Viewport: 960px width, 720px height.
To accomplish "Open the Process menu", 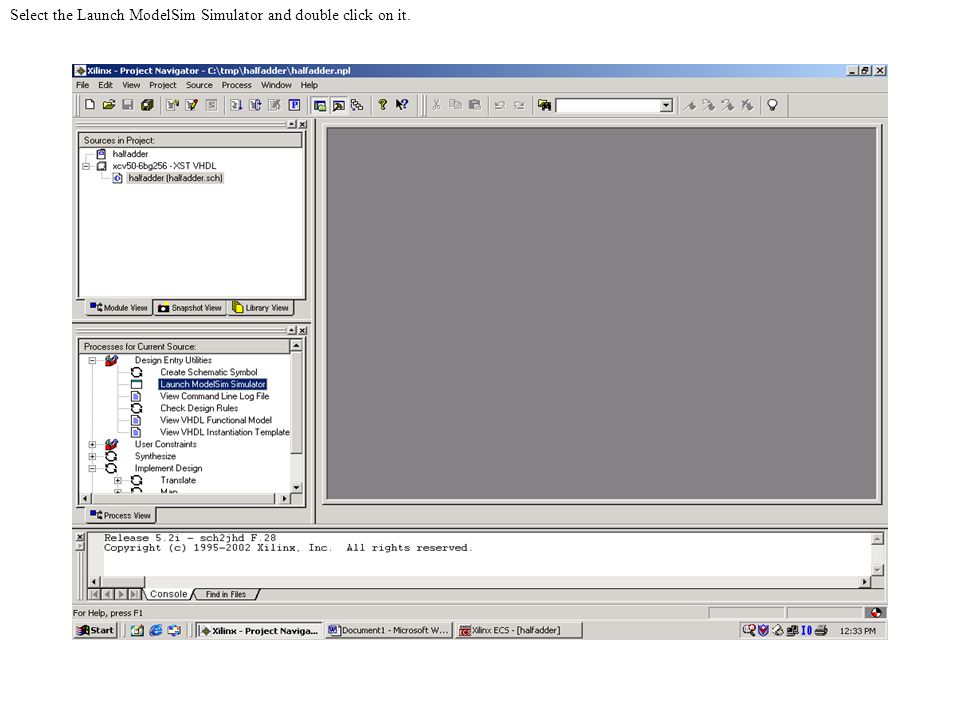I will coord(236,85).
